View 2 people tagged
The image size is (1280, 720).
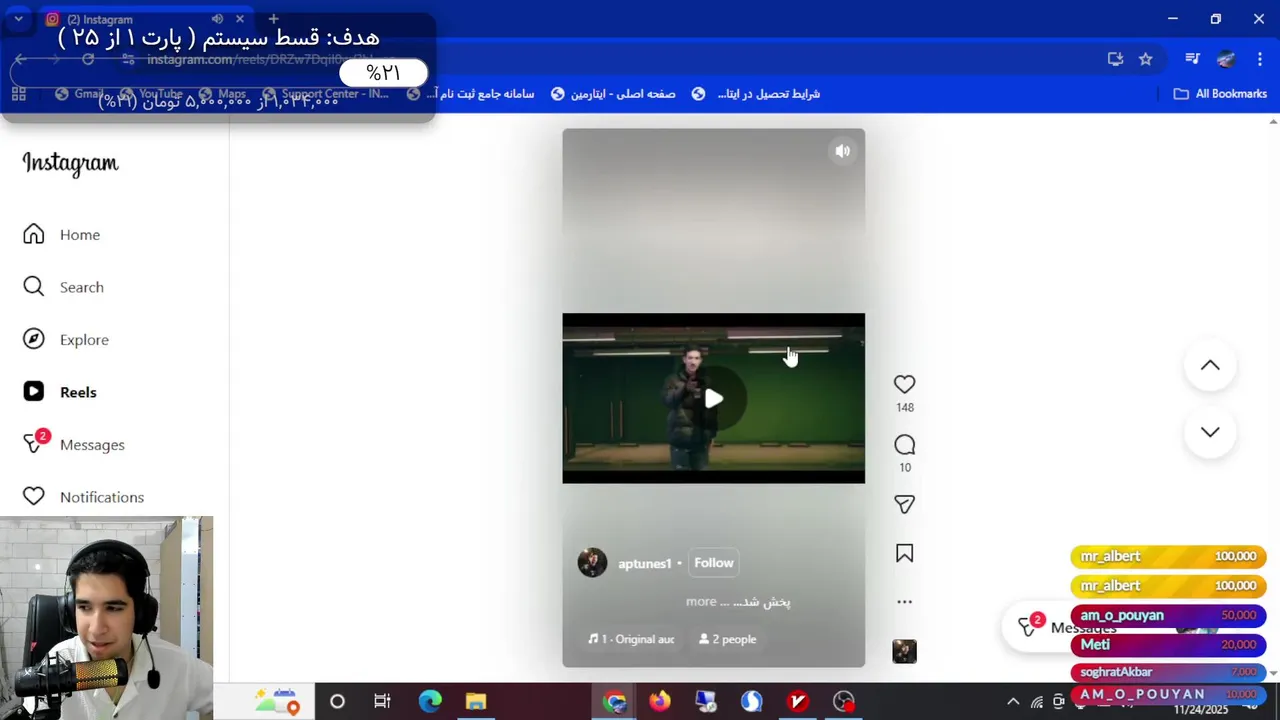pyautogui.click(x=727, y=639)
